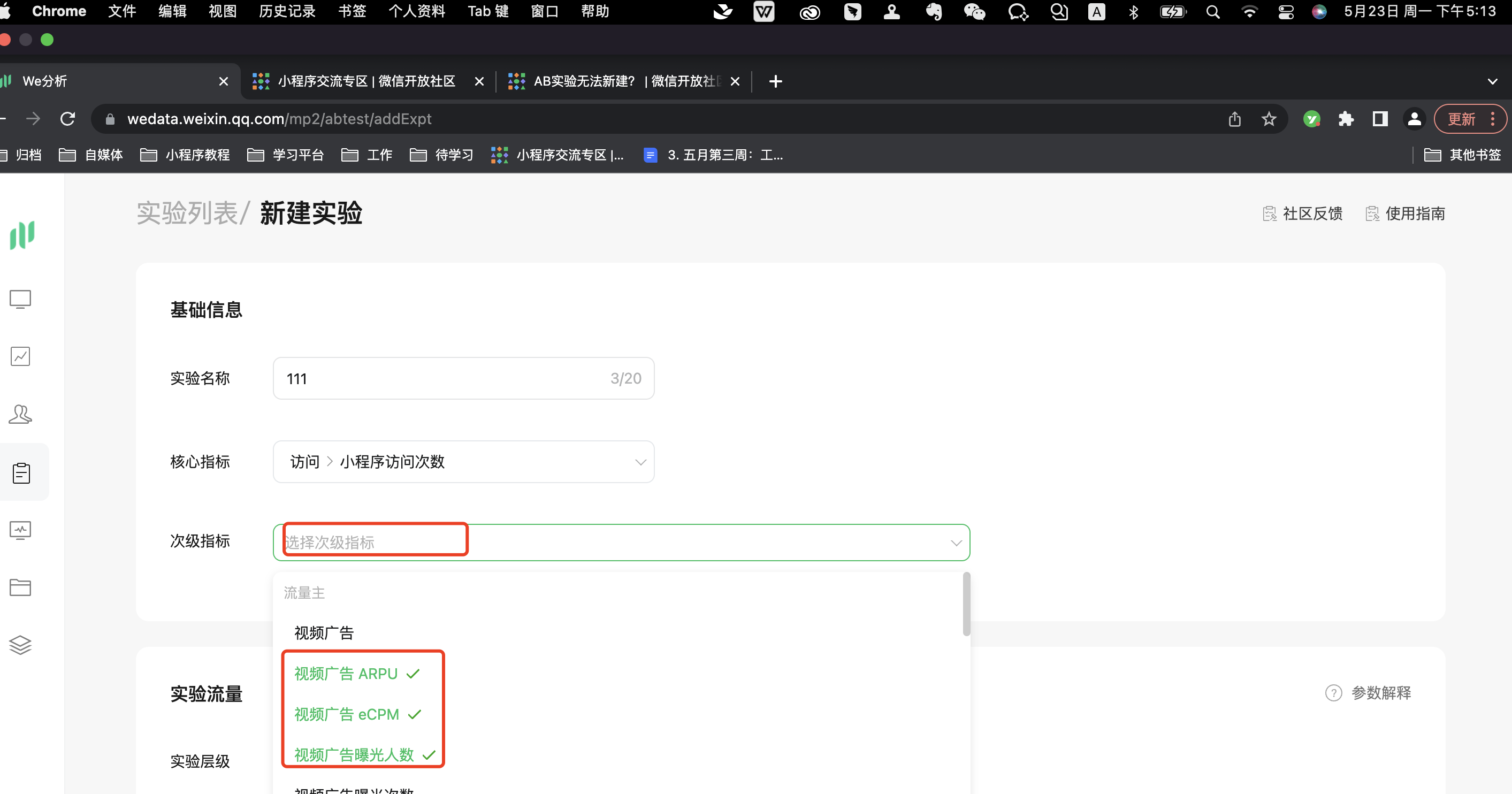Click the 实验名称 input field
This screenshot has height=794, width=1512.
pos(446,378)
